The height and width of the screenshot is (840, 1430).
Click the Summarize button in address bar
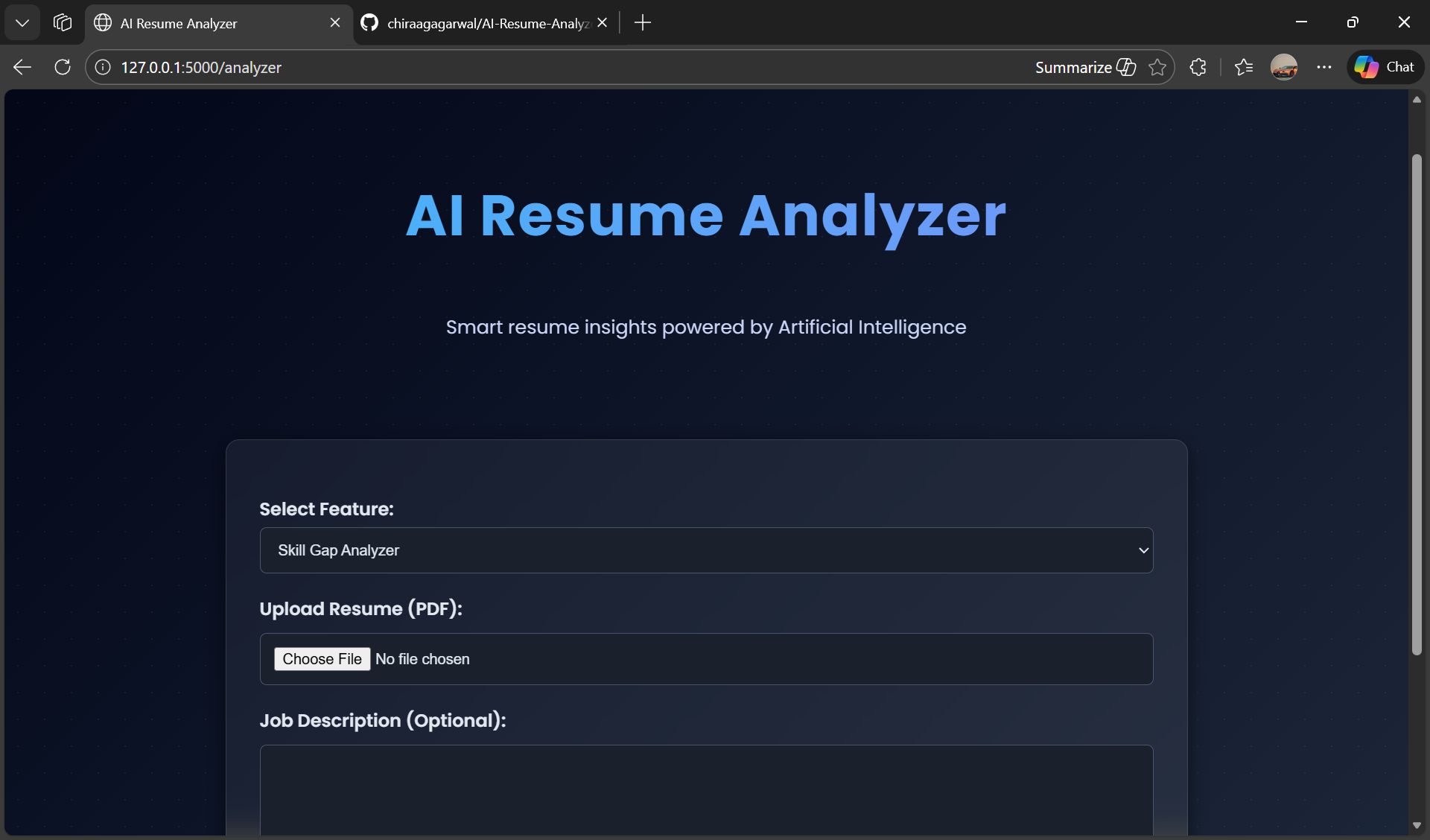[1084, 67]
